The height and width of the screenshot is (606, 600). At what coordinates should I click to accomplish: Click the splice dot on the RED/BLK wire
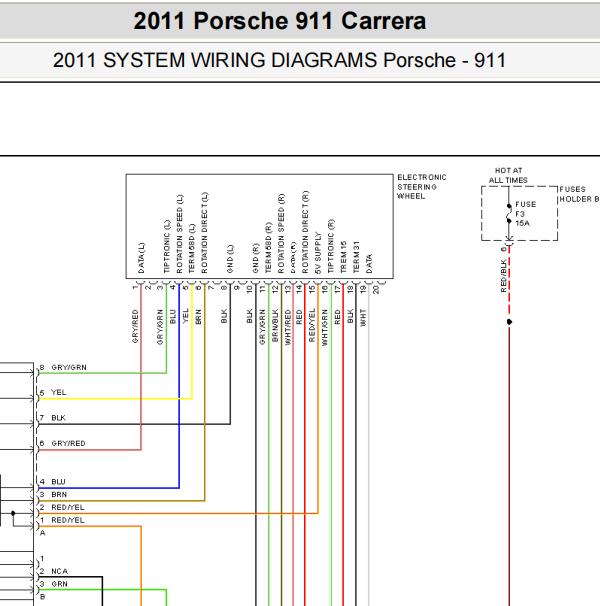pyautogui.click(x=509, y=322)
